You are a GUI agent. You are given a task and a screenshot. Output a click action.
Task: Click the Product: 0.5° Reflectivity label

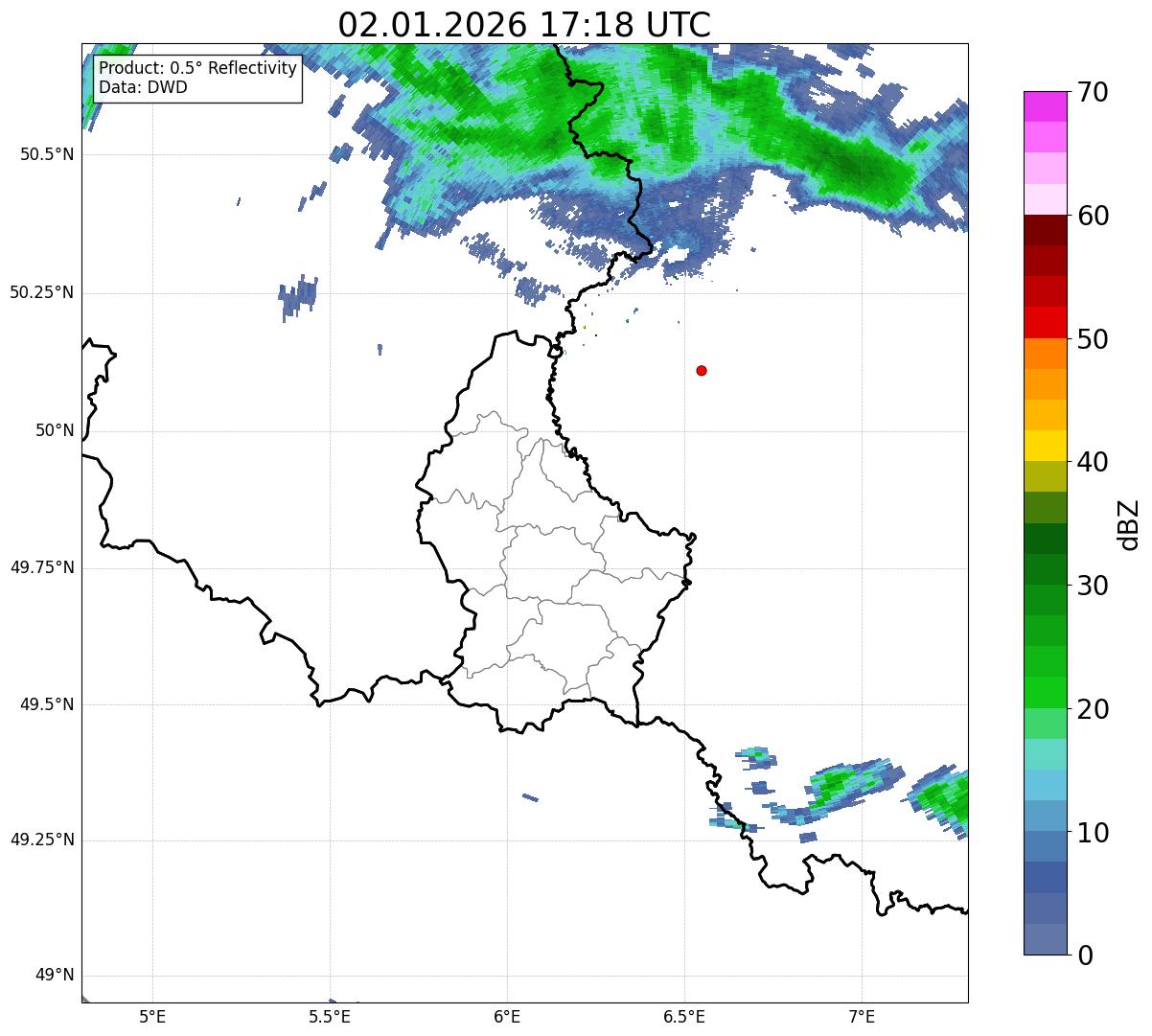(x=197, y=69)
